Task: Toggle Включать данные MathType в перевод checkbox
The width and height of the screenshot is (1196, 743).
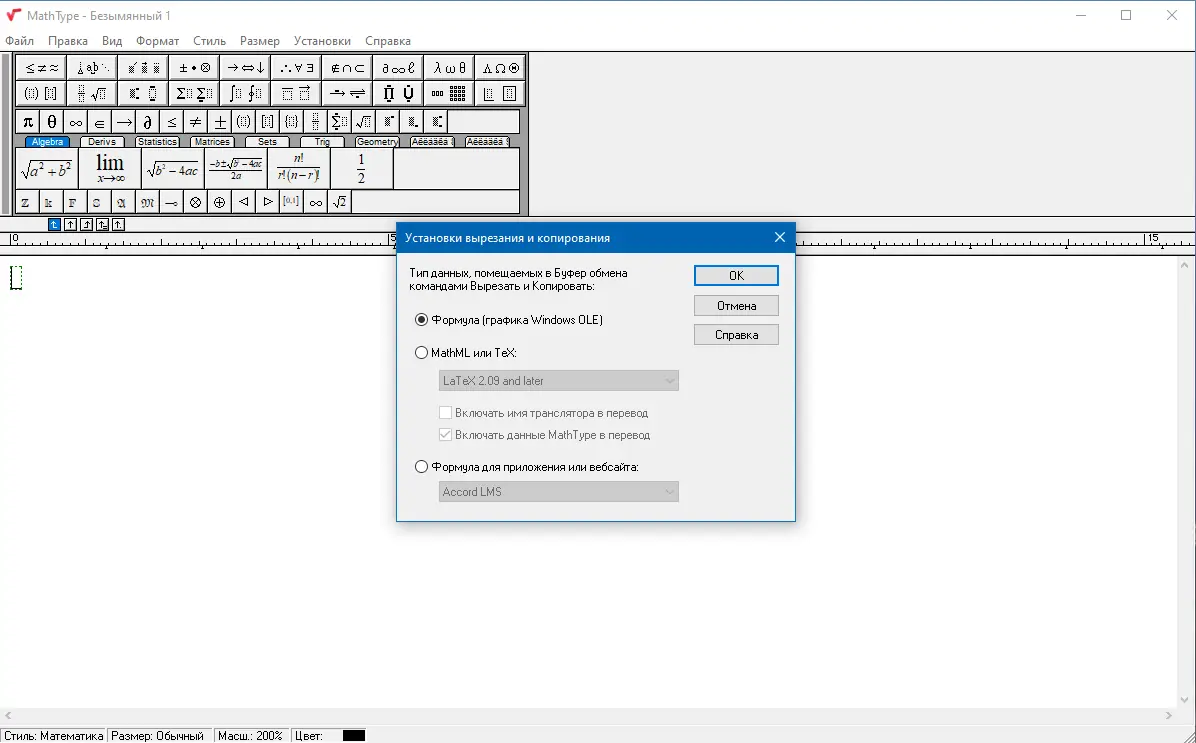Action: [545, 435]
